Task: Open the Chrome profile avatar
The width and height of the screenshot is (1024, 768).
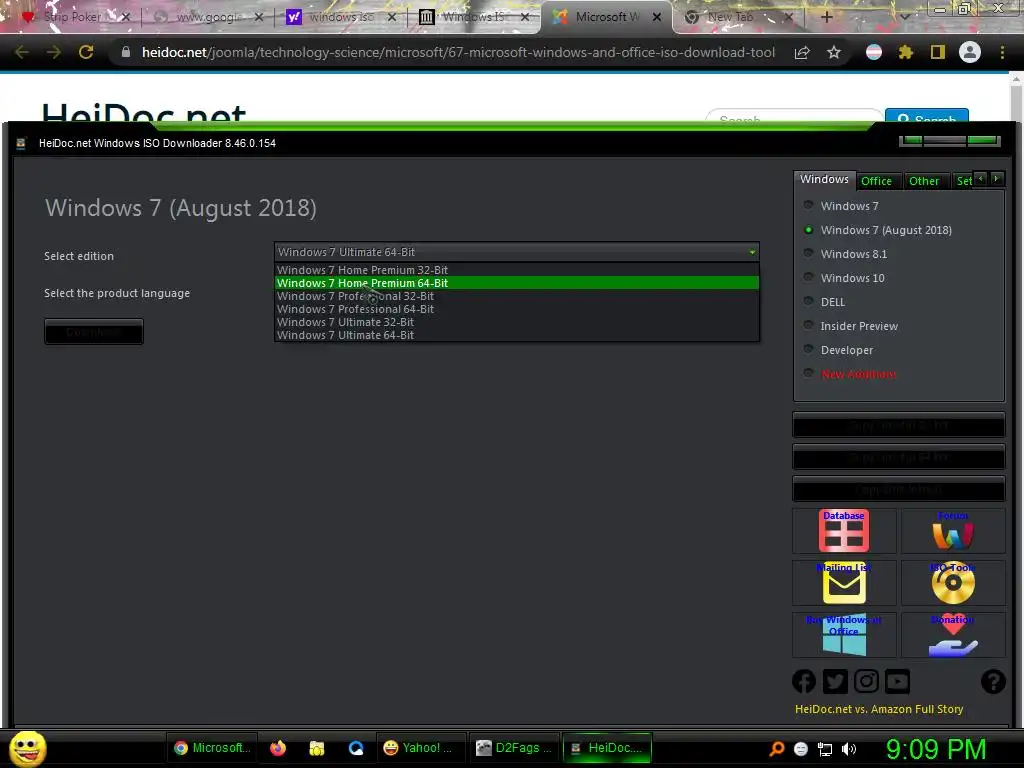Action: [x=970, y=52]
